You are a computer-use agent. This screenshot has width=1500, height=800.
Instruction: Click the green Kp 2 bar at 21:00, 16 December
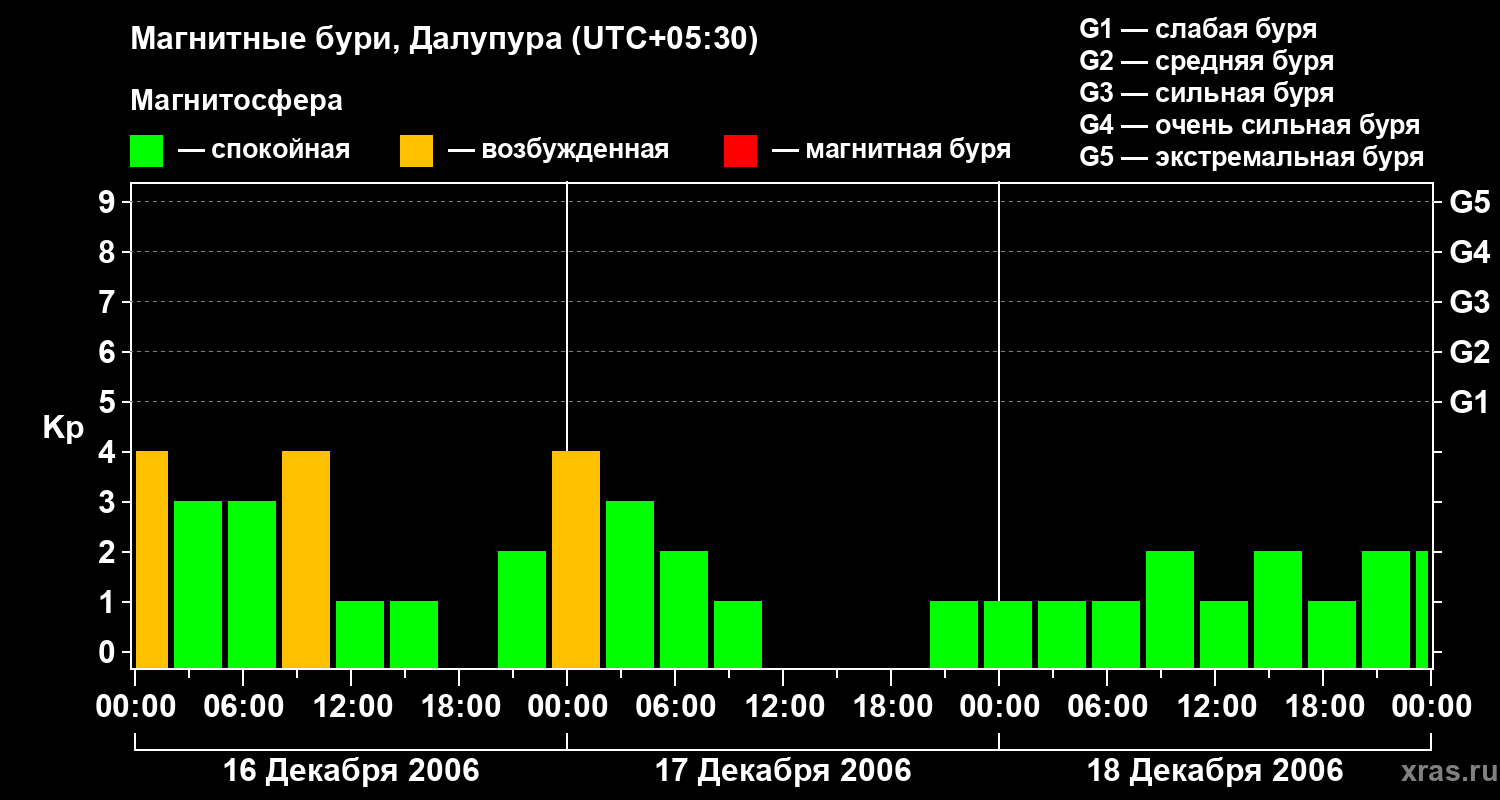[522, 610]
